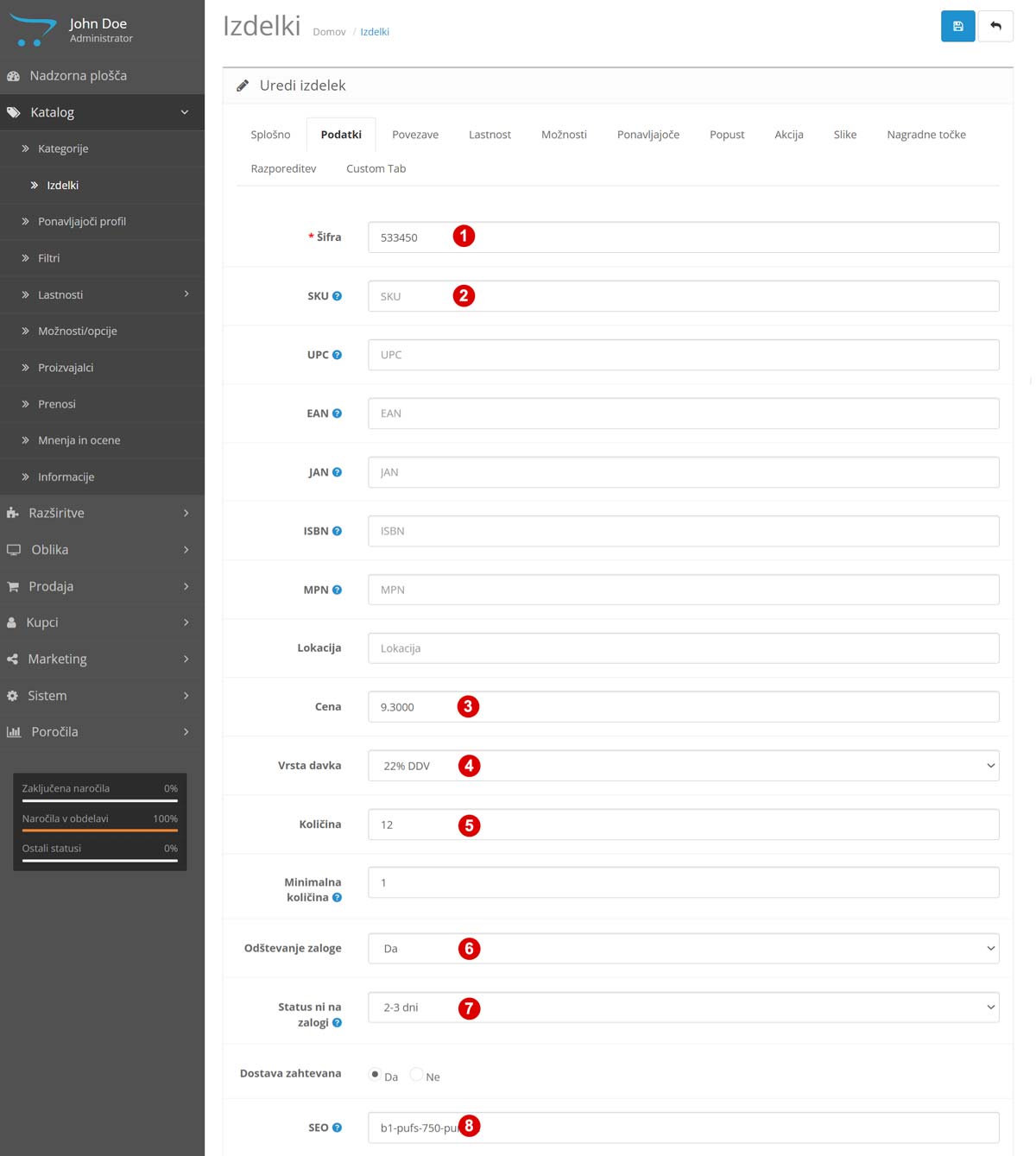Click the Naročila v obdelavi progress bar
Viewport: 1036px width, 1156px height.
pyautogui.click(x=99, y=830)
